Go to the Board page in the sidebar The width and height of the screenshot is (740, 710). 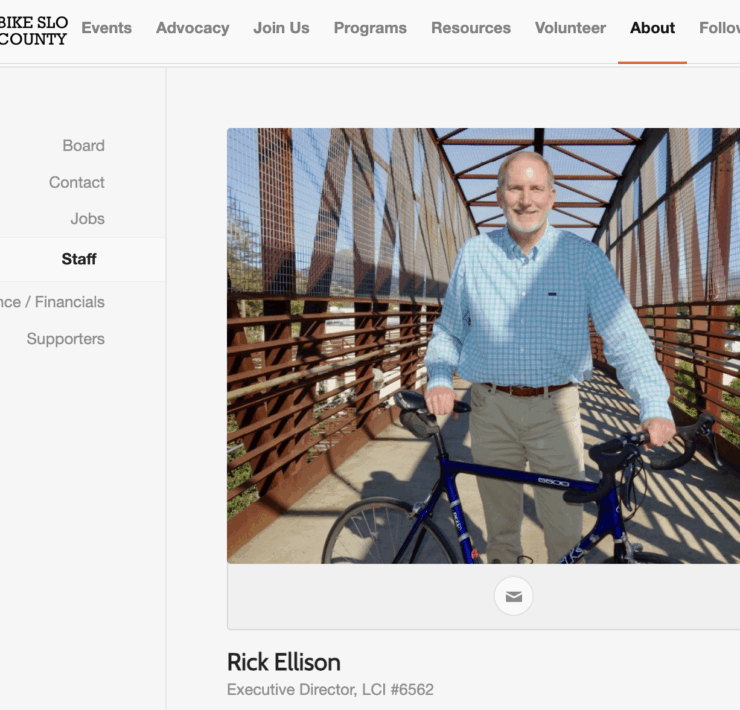click(x=84, y=145)
